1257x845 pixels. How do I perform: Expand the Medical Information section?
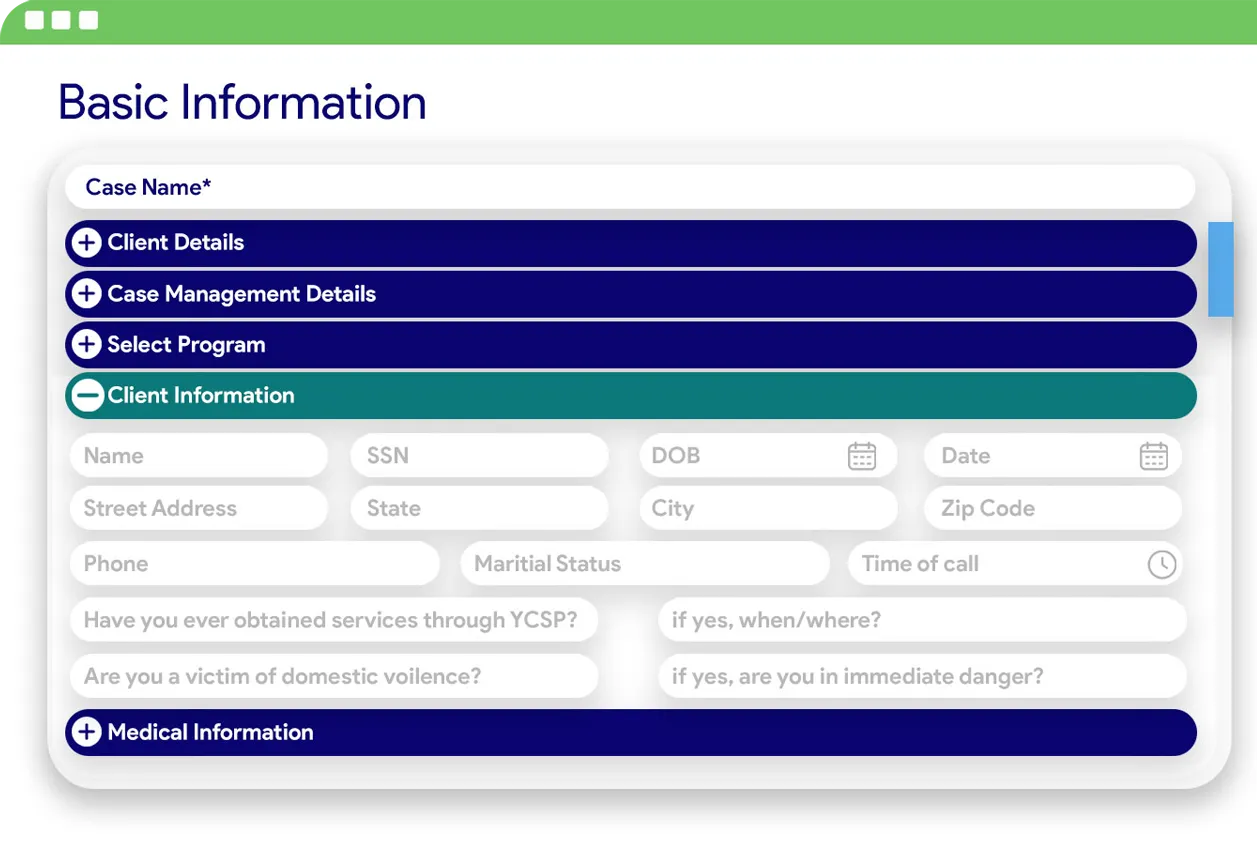(87, 732)
